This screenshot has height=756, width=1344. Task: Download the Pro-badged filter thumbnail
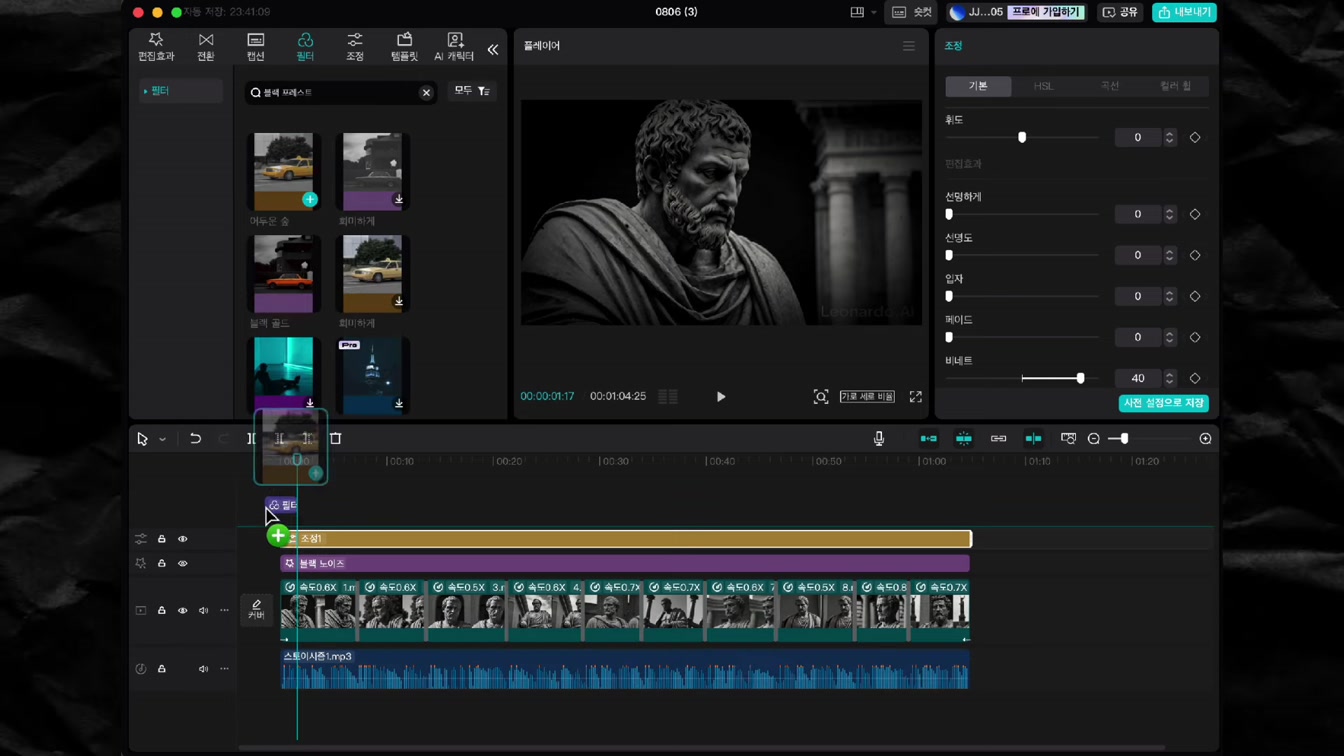[399, 403]
